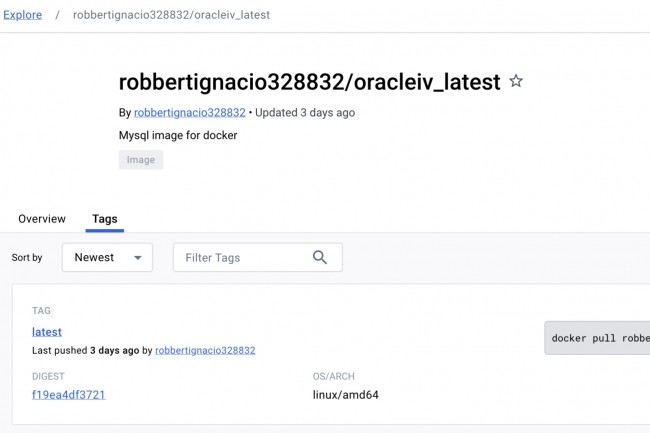Image resolution: width=650 pixels, height=433 pixels.
Task: Click the docker pull command box
Action: 597,338
